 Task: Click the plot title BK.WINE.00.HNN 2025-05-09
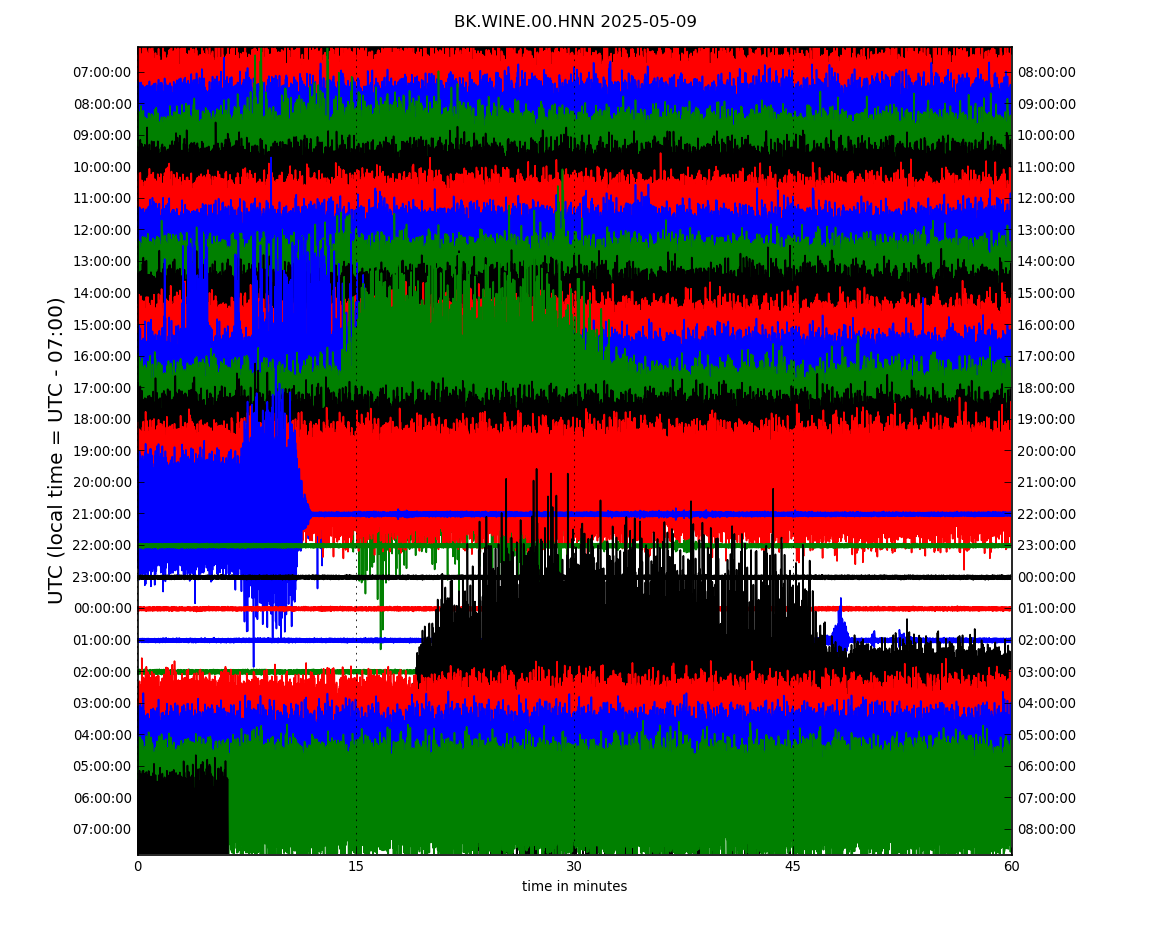point(575,21)
